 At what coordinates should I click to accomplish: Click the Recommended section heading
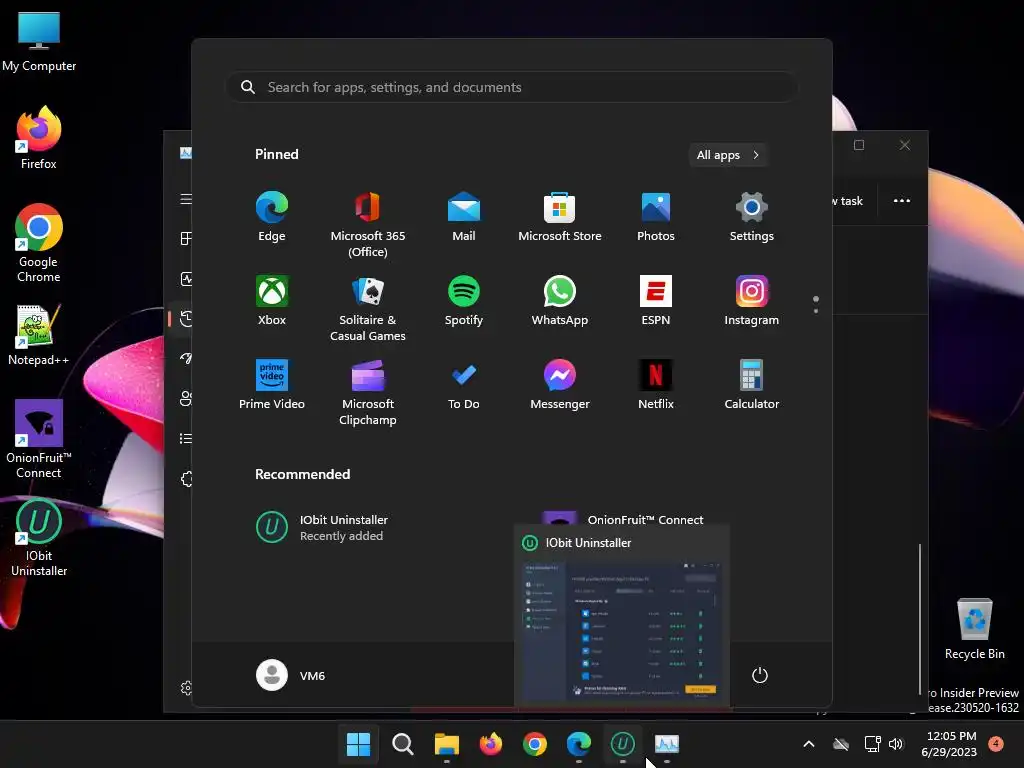(302, 474)
